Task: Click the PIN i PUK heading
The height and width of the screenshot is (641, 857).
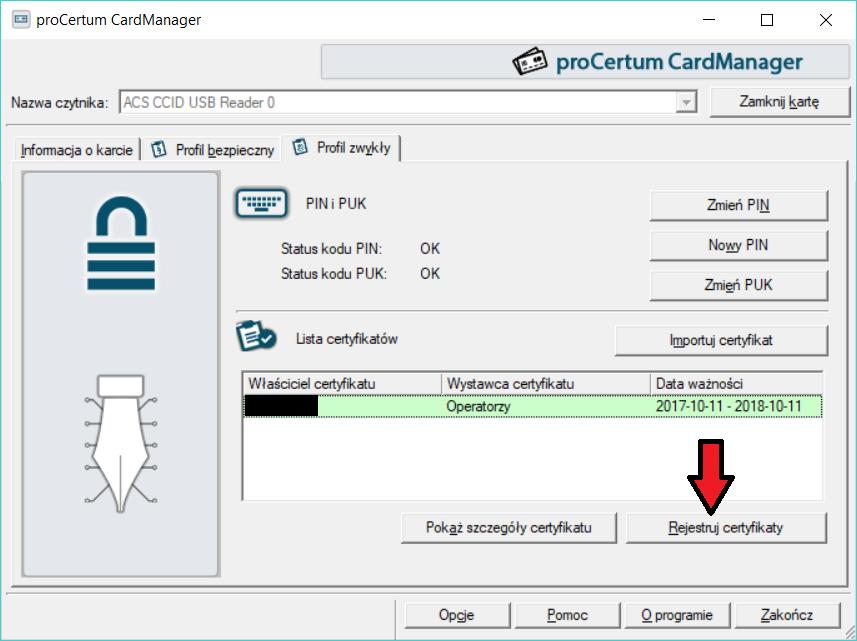Action: coord(336,204)
